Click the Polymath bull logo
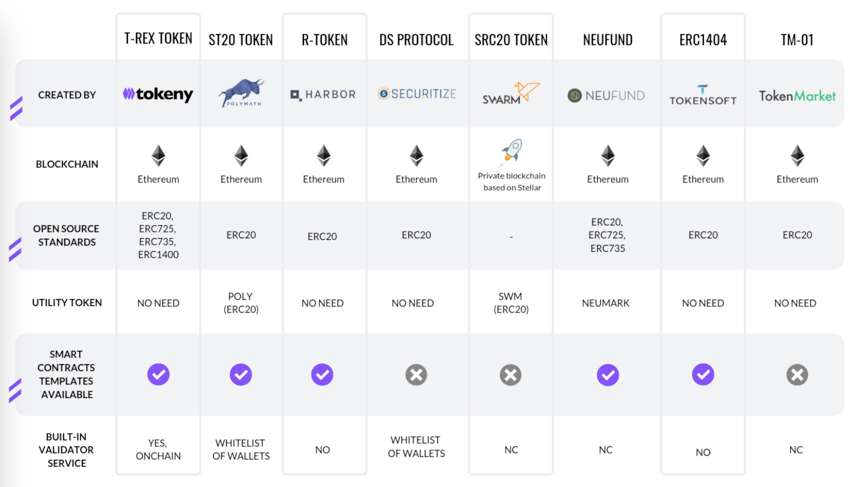The image size is (858, 487). (241, 92)
